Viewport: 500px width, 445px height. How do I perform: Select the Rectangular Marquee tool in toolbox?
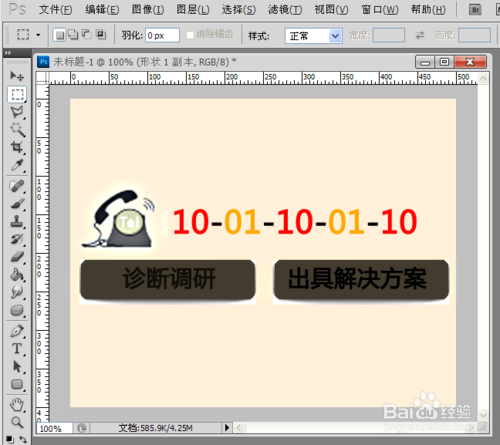(x=17, y=94)
